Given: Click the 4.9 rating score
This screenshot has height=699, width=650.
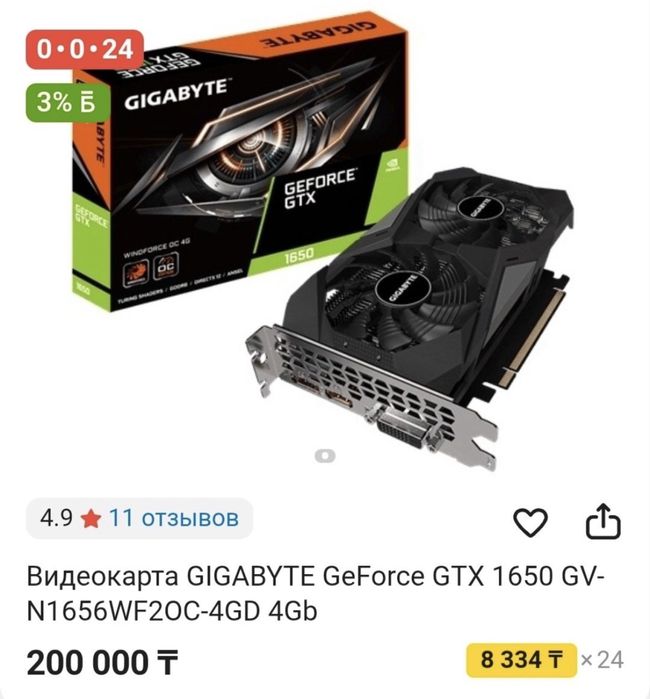Looking at the screenshot, I should [56, 518].
